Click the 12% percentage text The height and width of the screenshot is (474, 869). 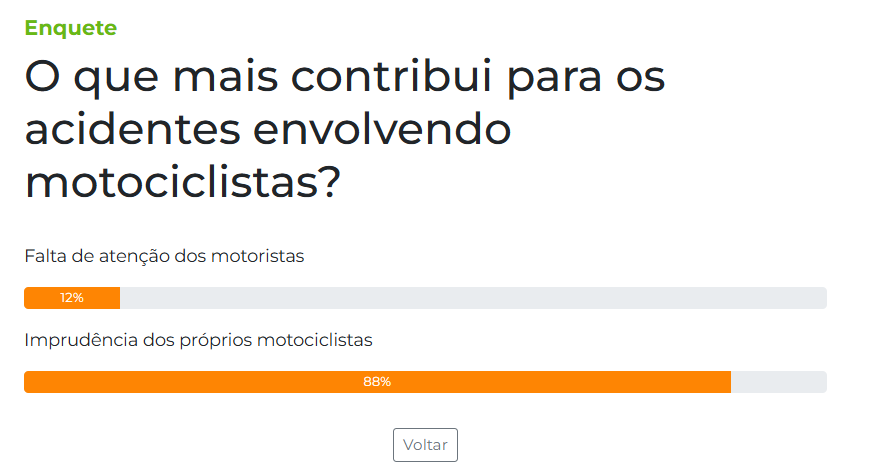click(72, 298)
